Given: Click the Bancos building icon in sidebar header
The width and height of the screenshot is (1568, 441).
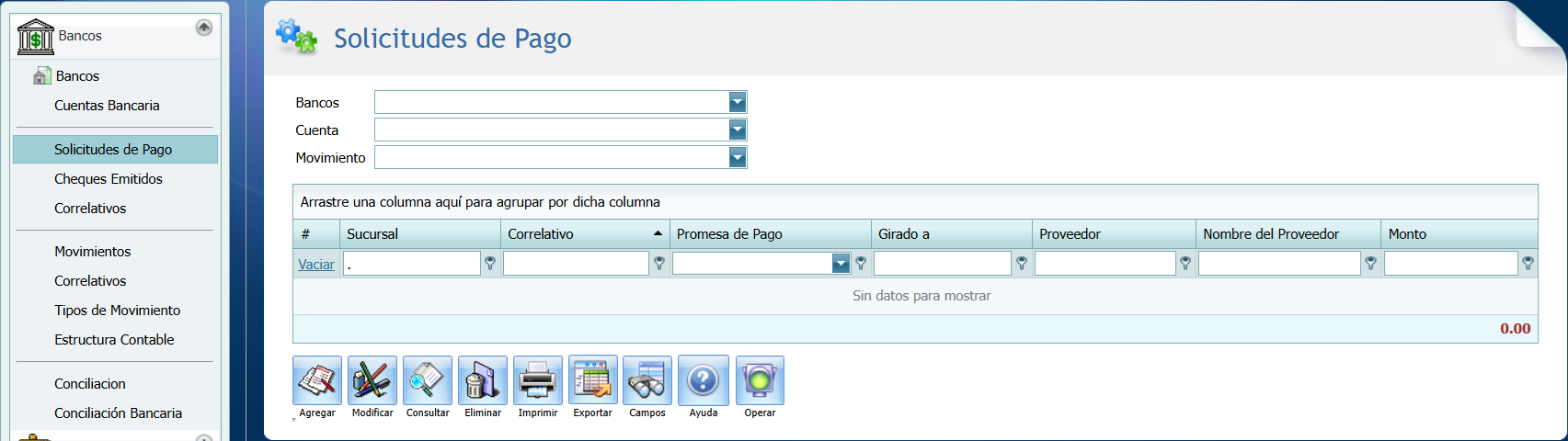Looking at the screenshot, I should click(x=36, y=37).
